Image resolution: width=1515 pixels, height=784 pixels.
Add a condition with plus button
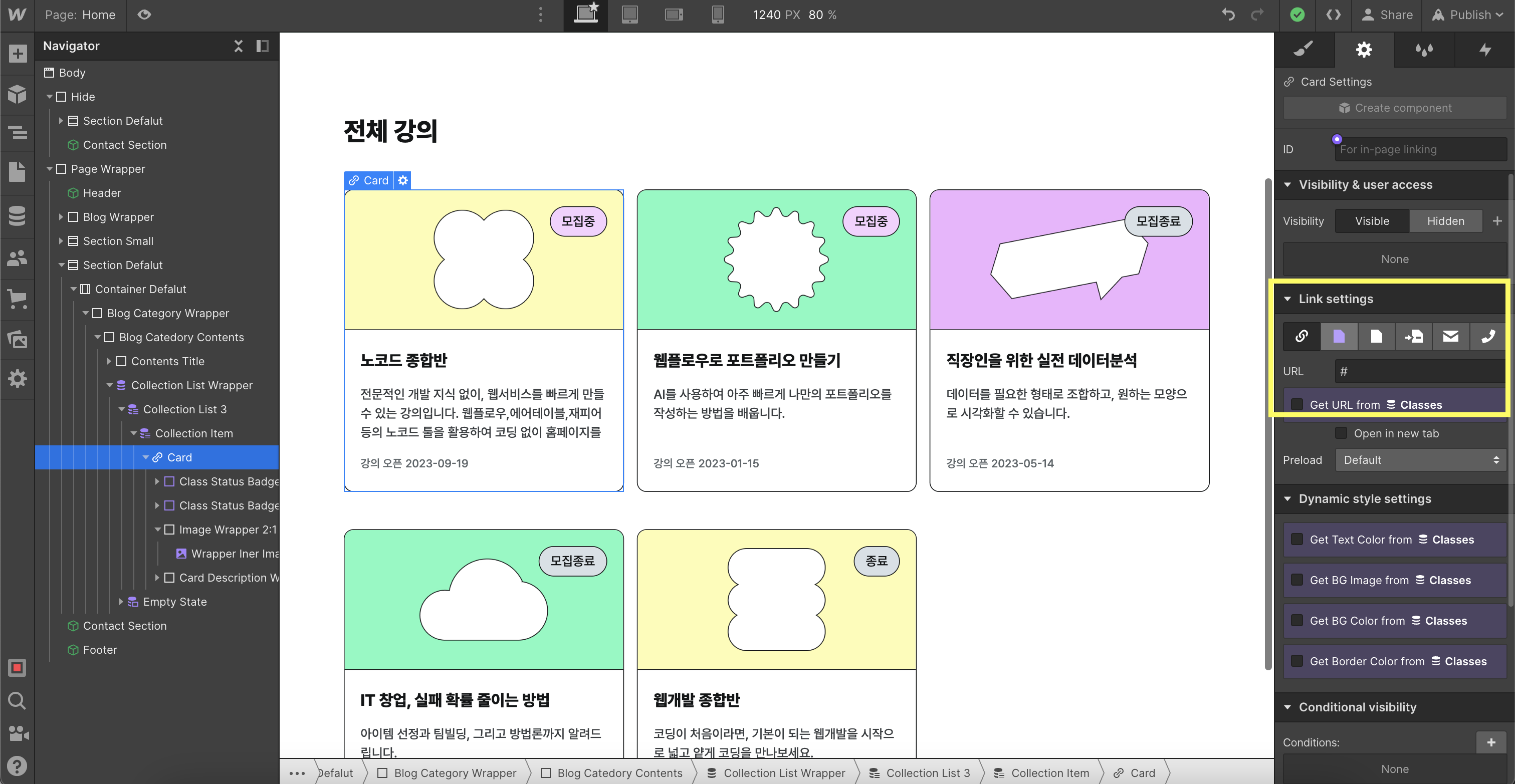1491,742
